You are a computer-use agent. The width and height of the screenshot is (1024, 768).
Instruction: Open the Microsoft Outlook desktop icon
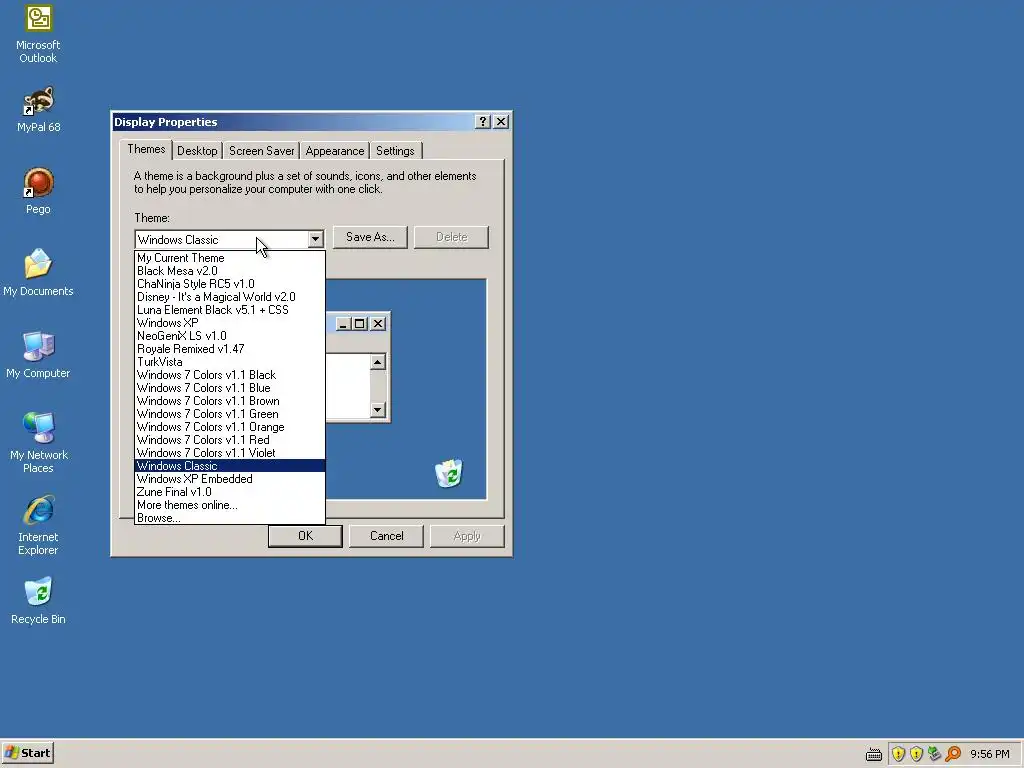(38, 34)
